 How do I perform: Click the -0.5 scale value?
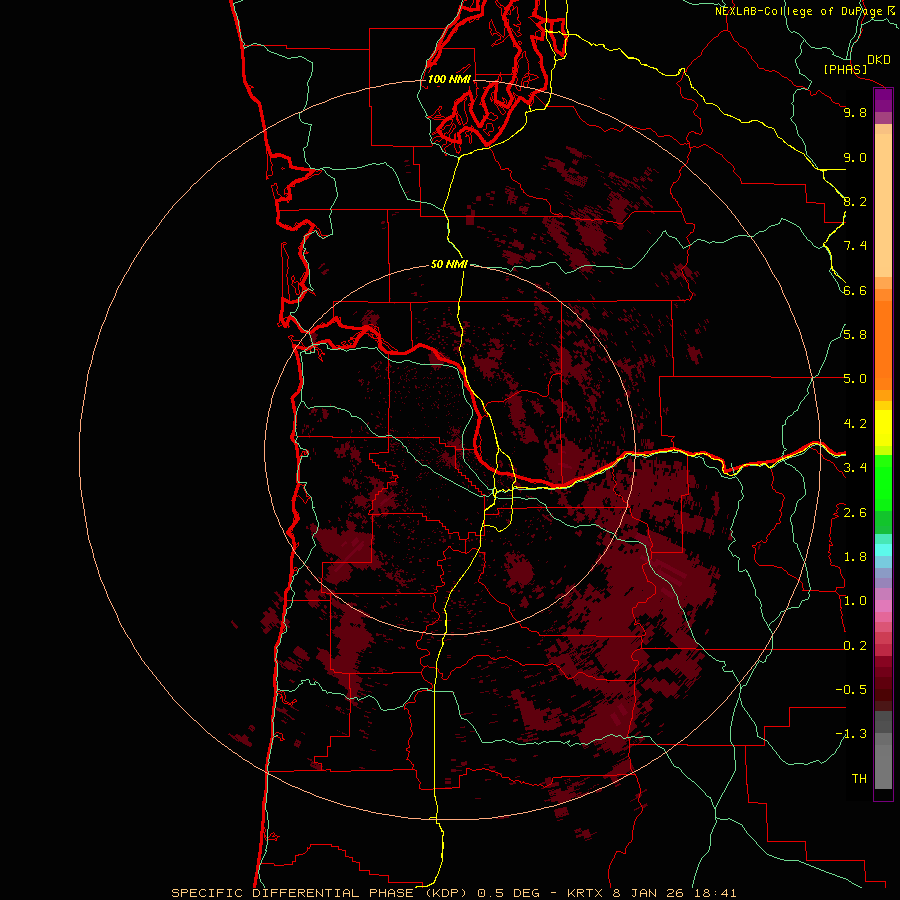(x=851, y=689)
